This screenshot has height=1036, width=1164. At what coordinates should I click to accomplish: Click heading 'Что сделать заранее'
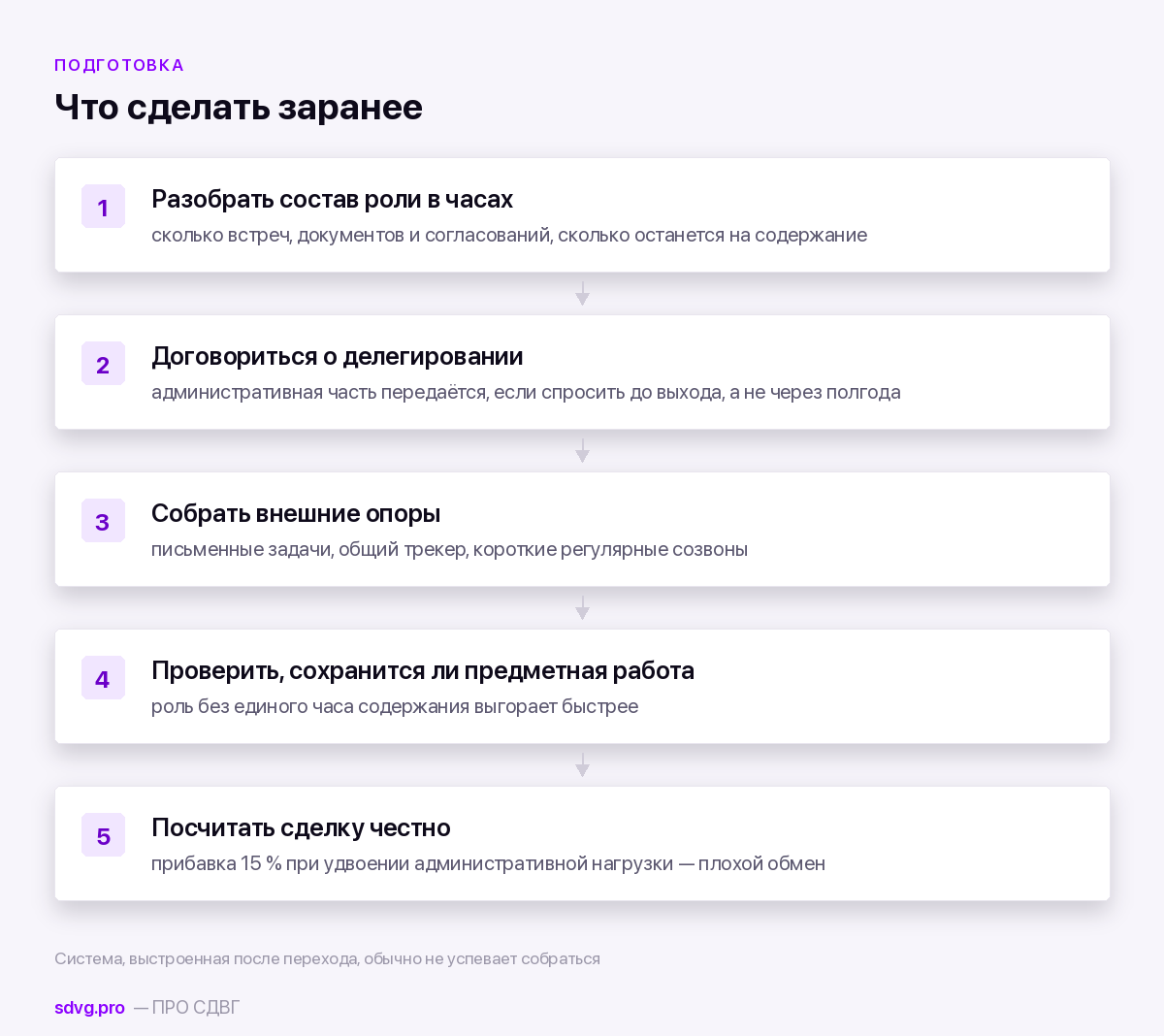tap(239, 107)
